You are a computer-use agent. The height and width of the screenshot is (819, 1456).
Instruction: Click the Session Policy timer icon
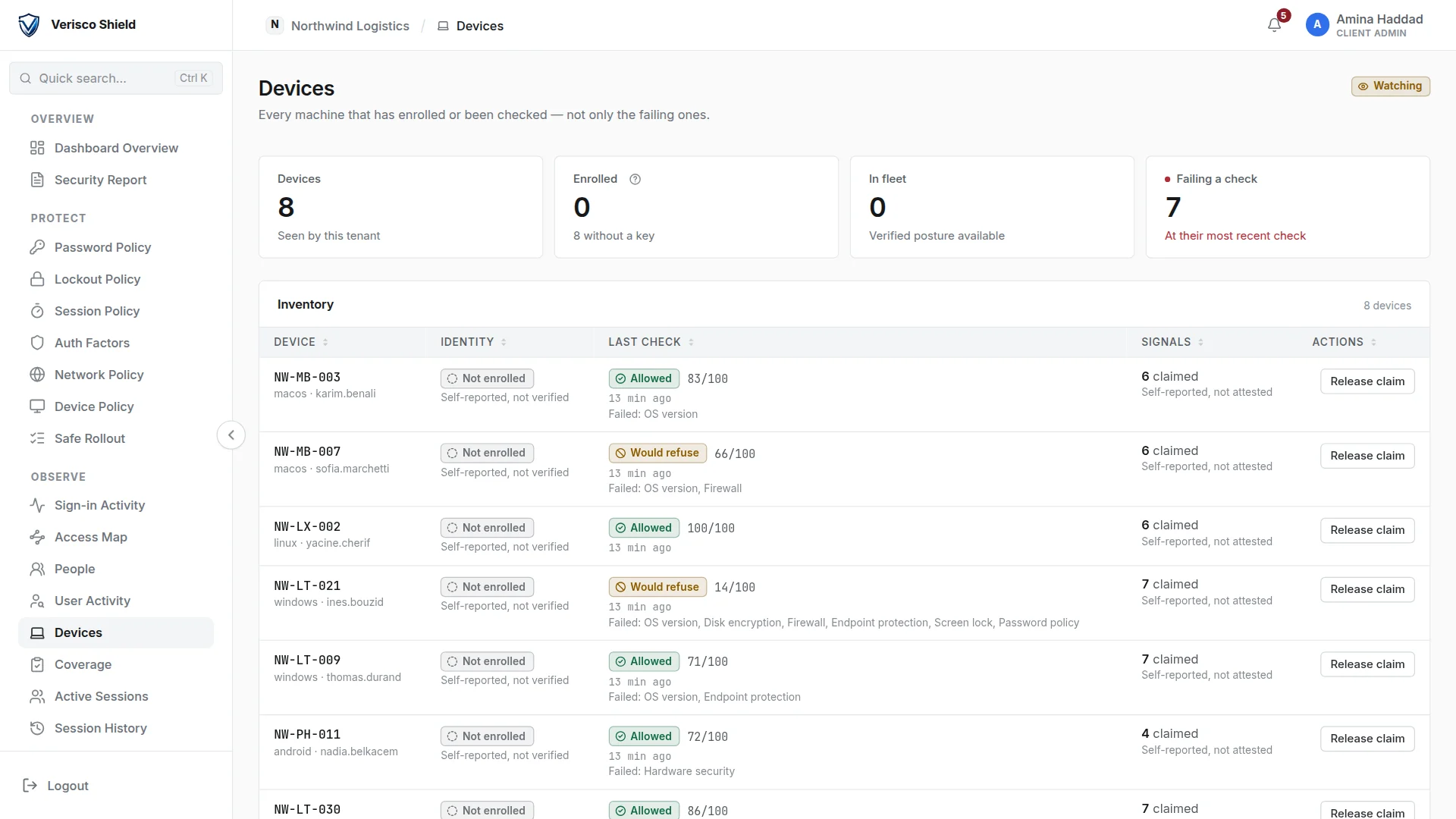coord(37,311)
